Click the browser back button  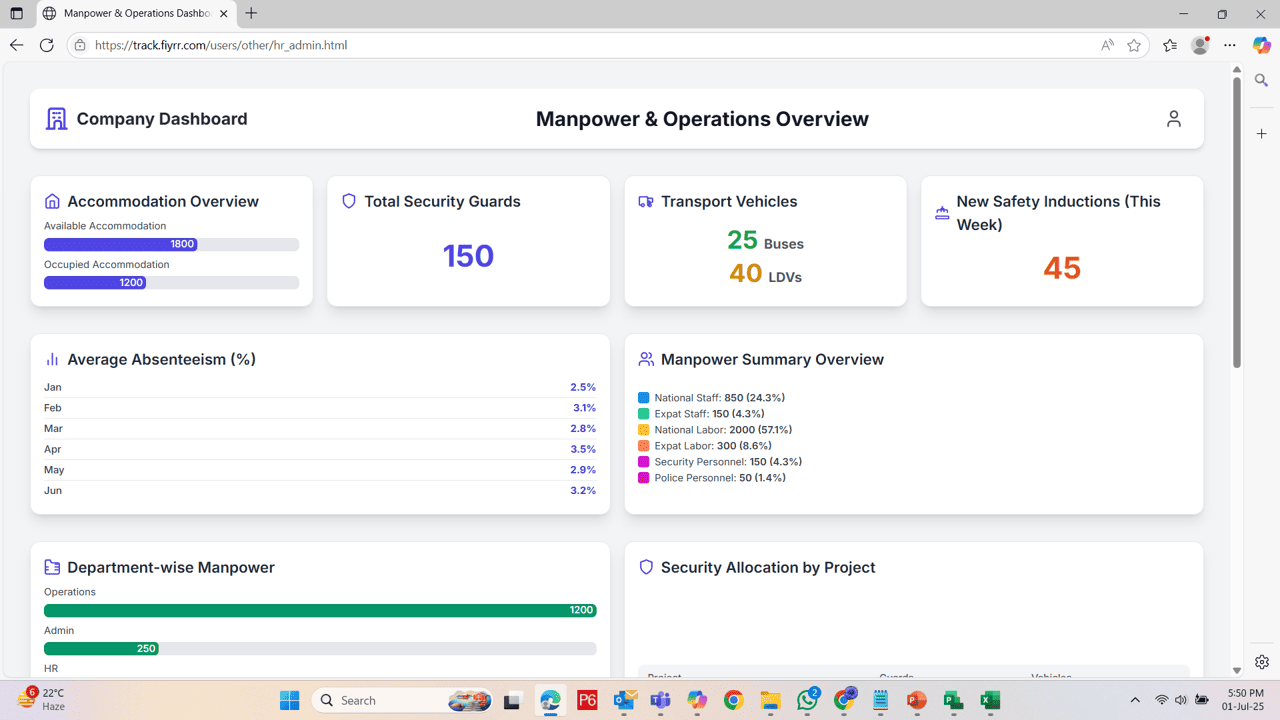tap(16, 44)
